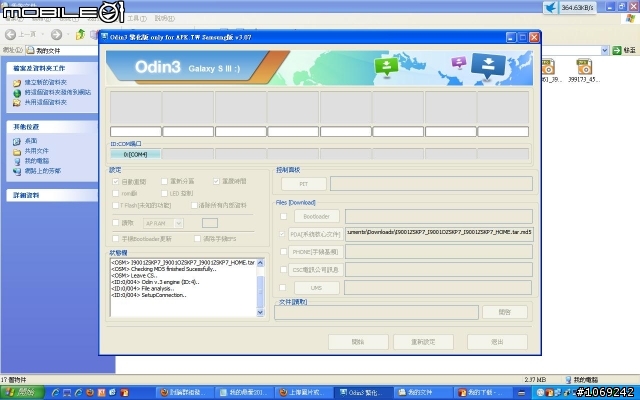
Task: Click the PDA file path field
Action: pyautogui.click(x=439, y=234)
